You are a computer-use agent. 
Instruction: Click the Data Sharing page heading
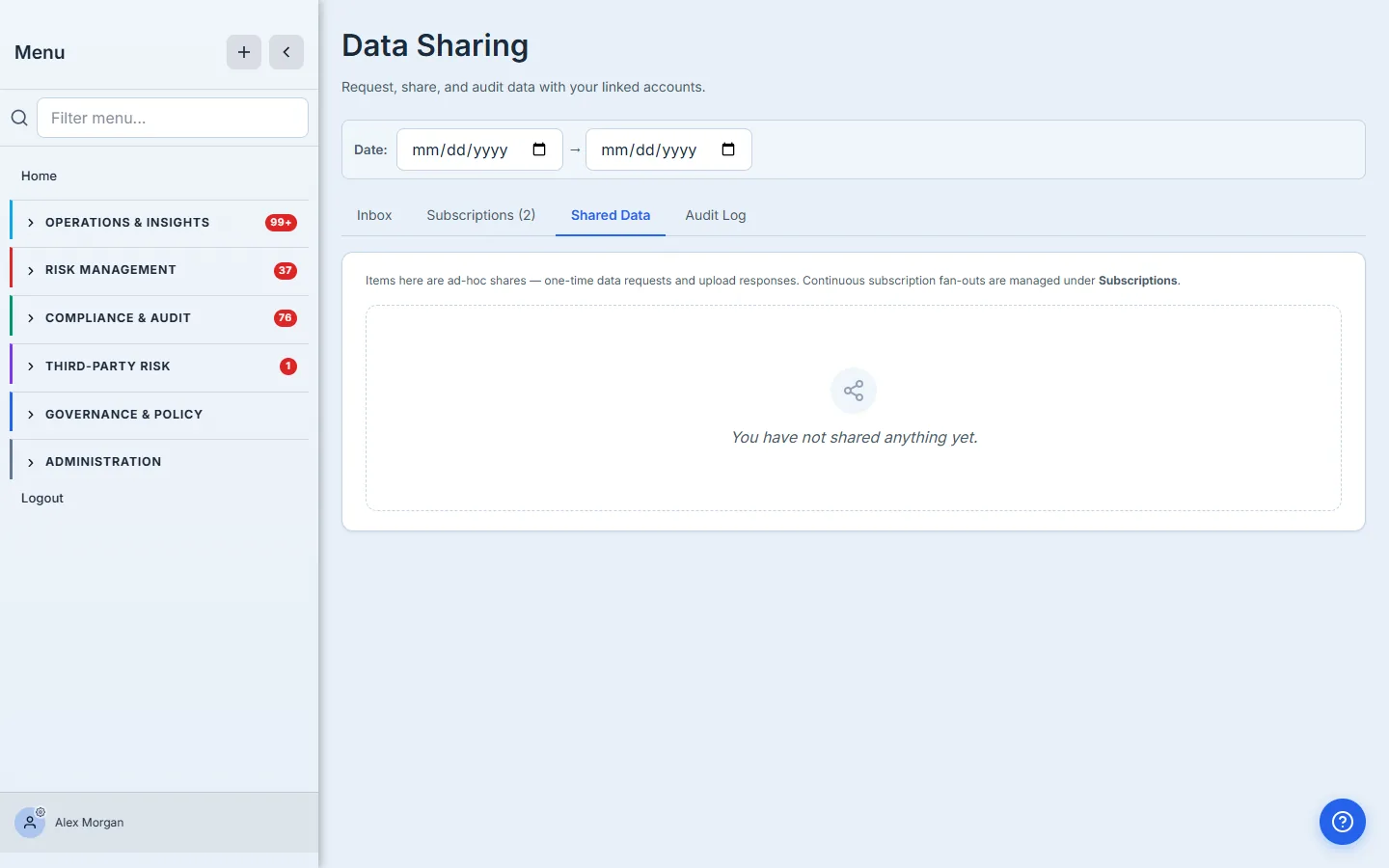pyautogui.click(x=435, y=45)
